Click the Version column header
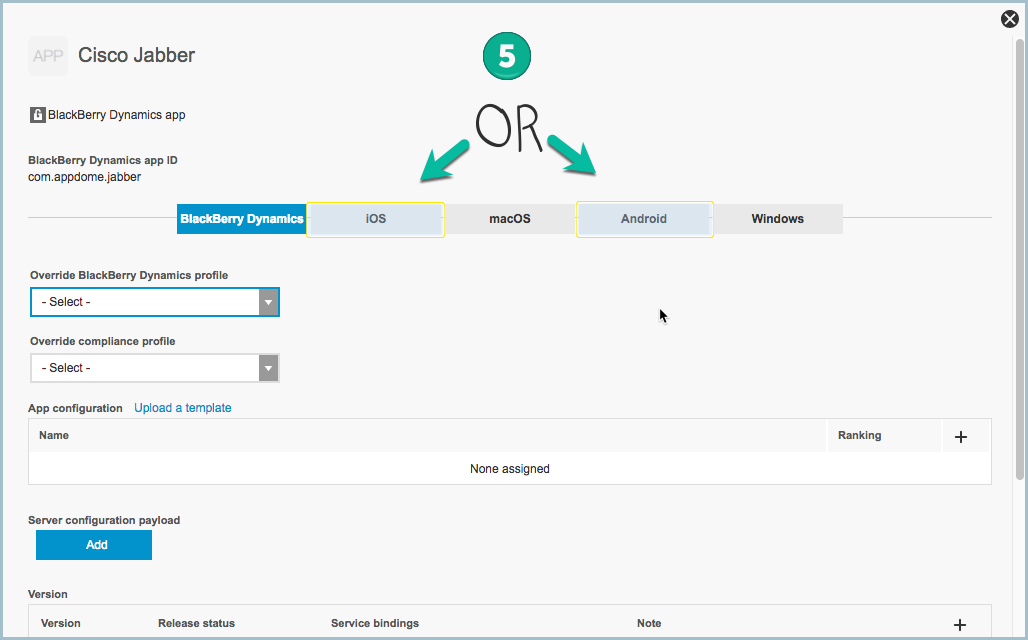The height and width of the screenshot is (640, 1028). click(60, 624)
